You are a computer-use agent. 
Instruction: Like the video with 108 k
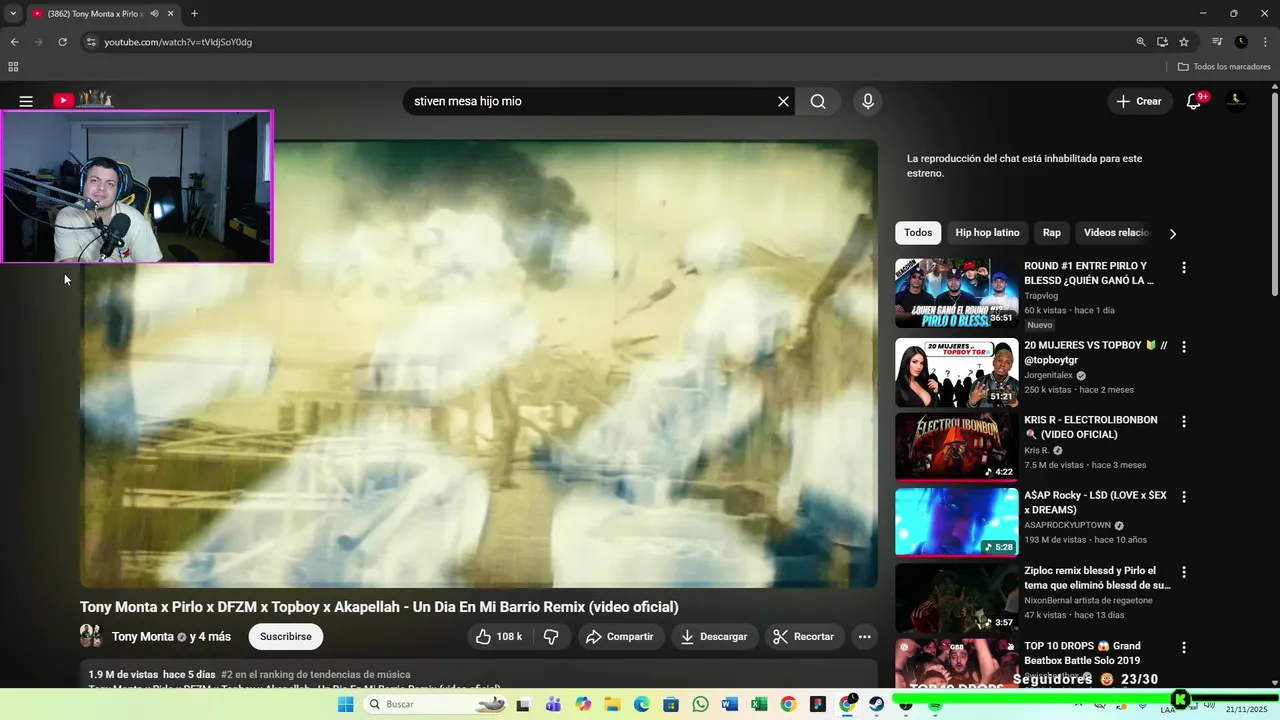(x=500, y=637)
